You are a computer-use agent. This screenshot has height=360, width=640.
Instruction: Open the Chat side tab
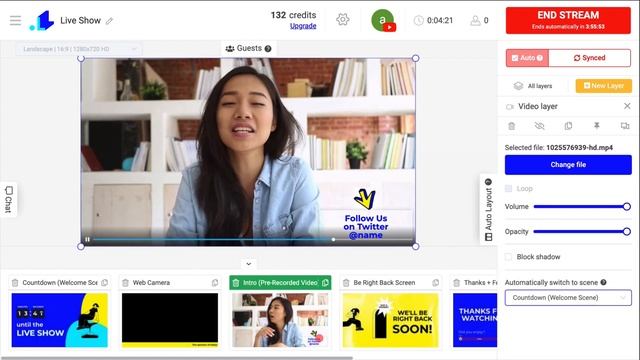coord(9,199)
